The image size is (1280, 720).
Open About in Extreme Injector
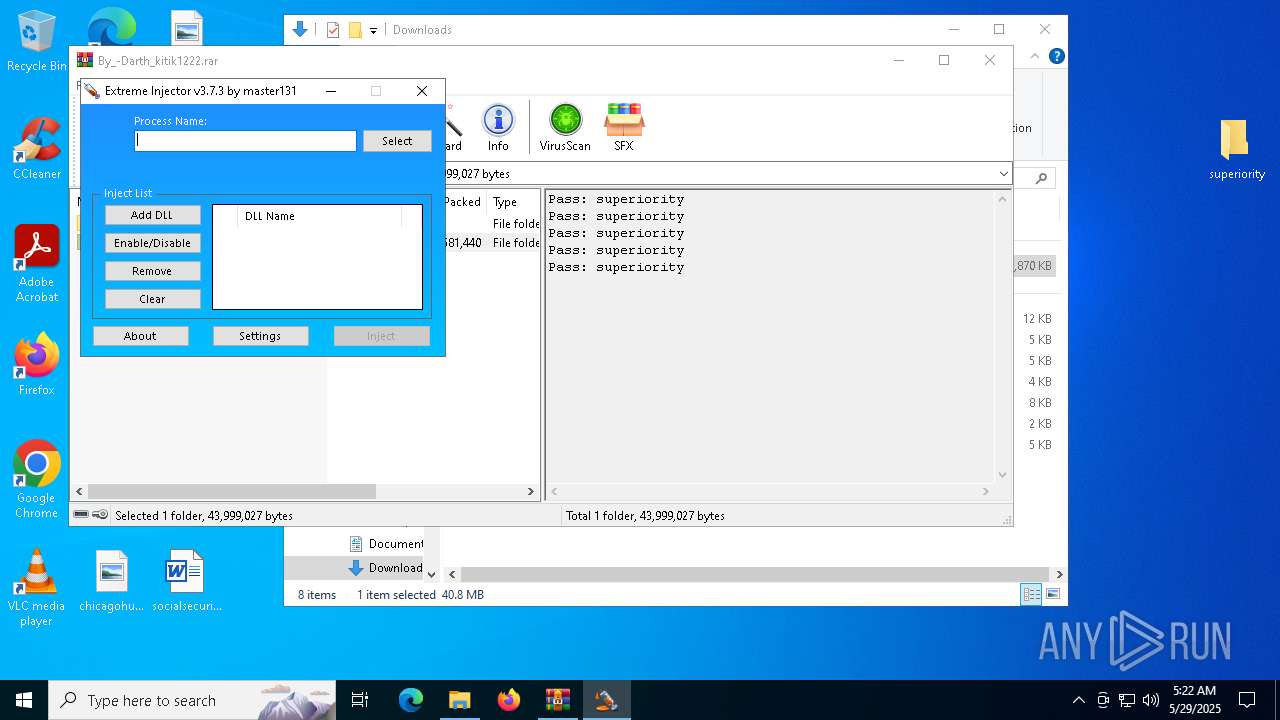(x=140, y=336)
